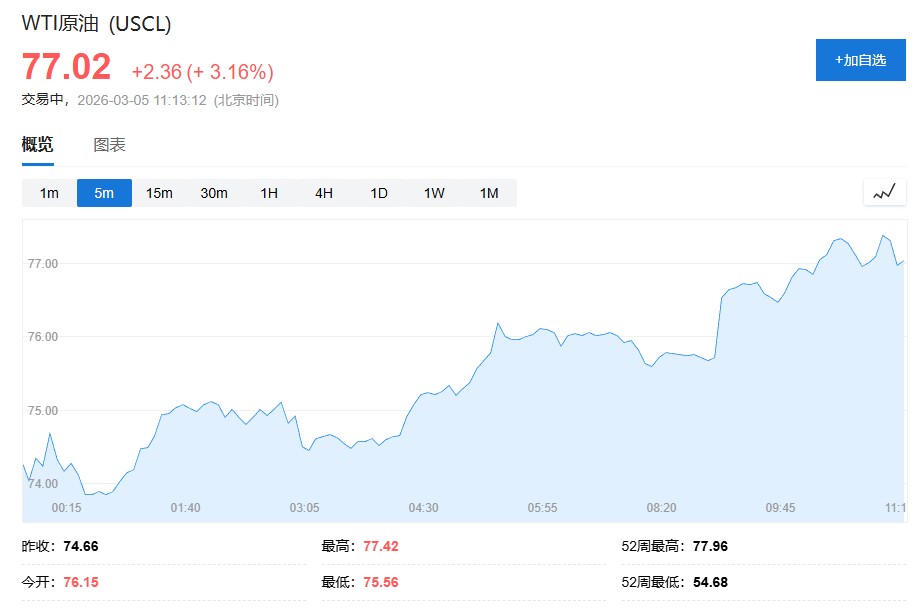921x610 pixels.
Task: Choose the 30m timeframe
Action: coord(214,193)
